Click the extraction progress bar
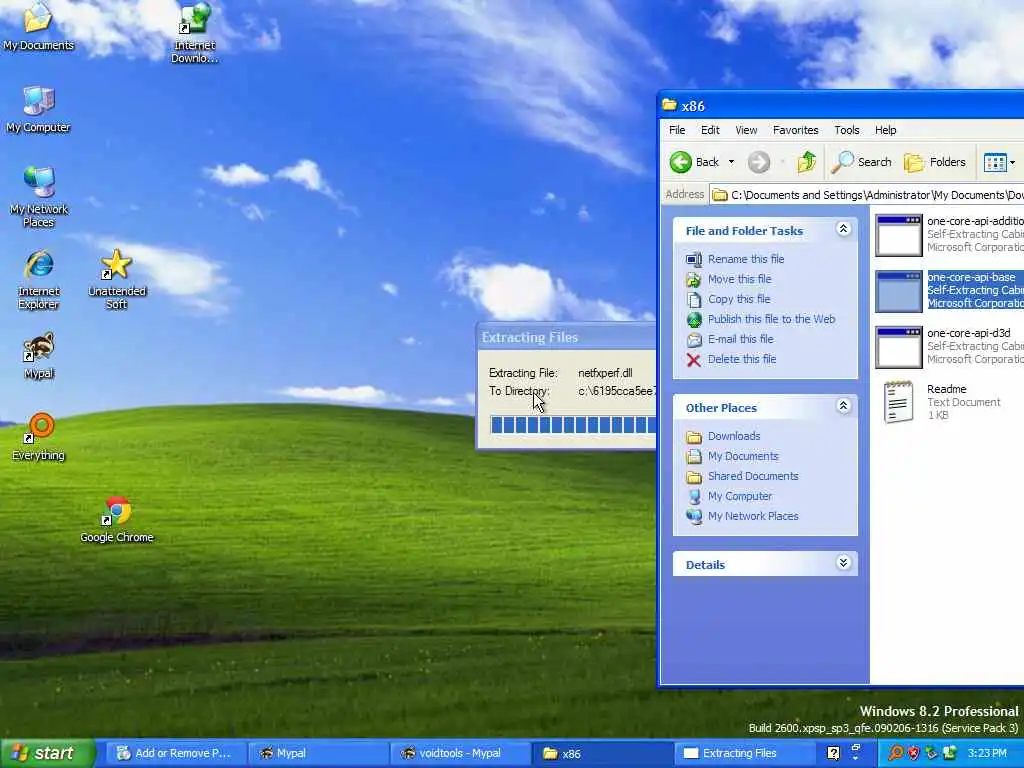 tap(573, 425)
